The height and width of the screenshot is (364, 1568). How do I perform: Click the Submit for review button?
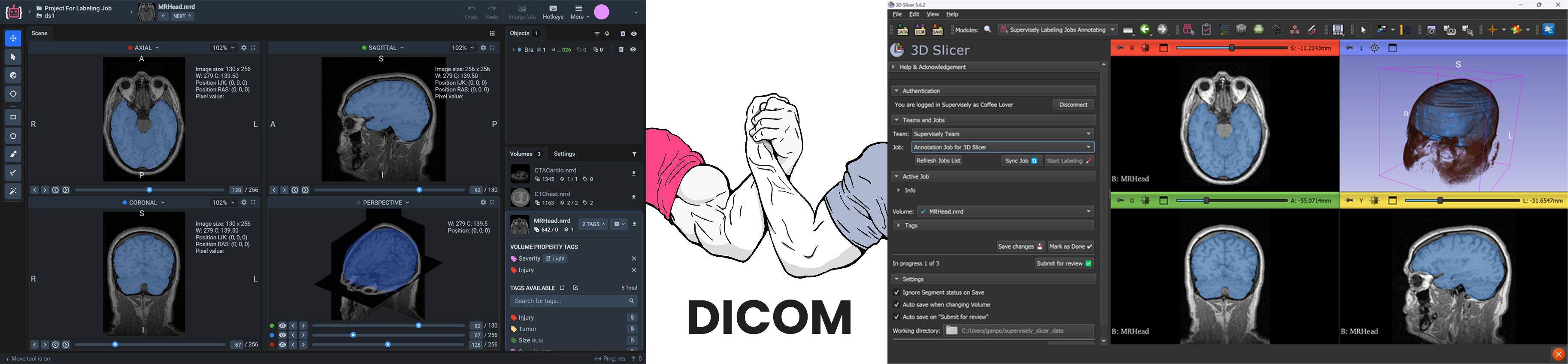(x=1064, y=264)
